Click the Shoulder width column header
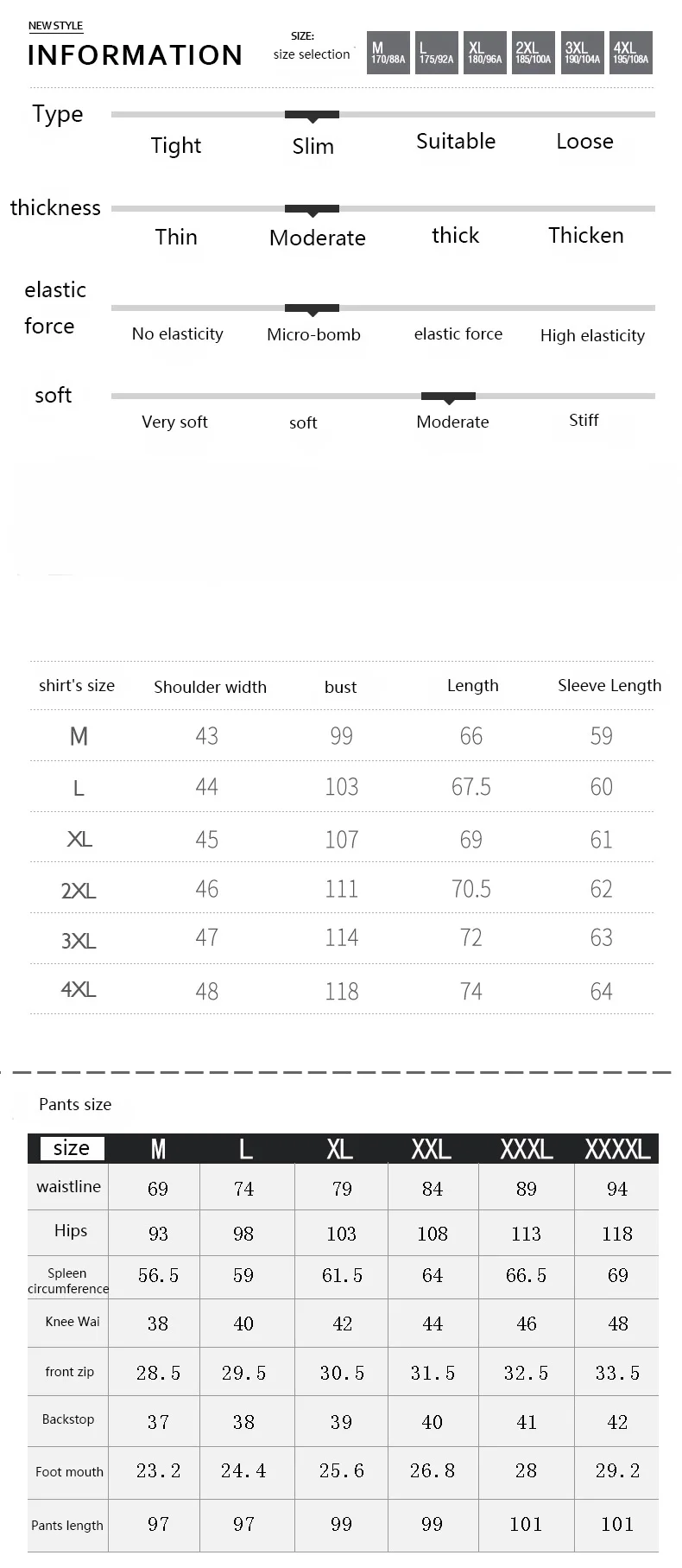The image size is (682, 1568). click(x=210, y=687)
